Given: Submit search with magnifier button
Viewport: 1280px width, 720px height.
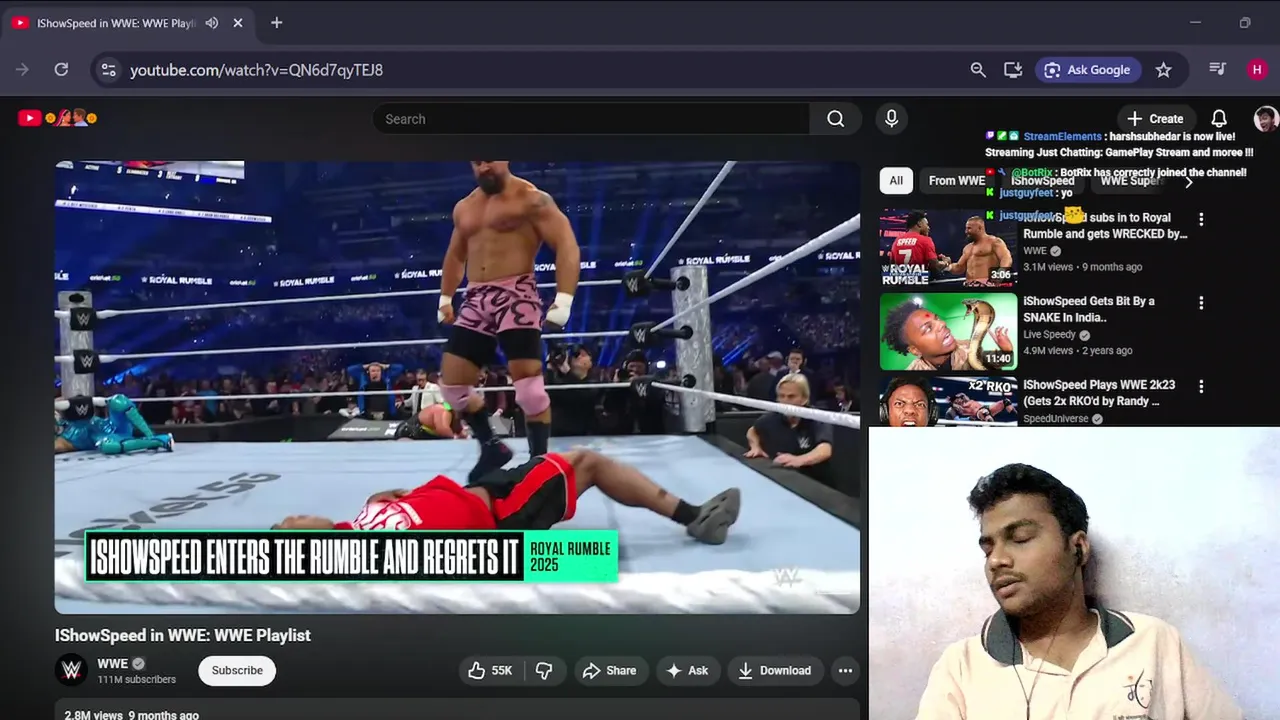Looking at the screenshot, I should (835, 118).
